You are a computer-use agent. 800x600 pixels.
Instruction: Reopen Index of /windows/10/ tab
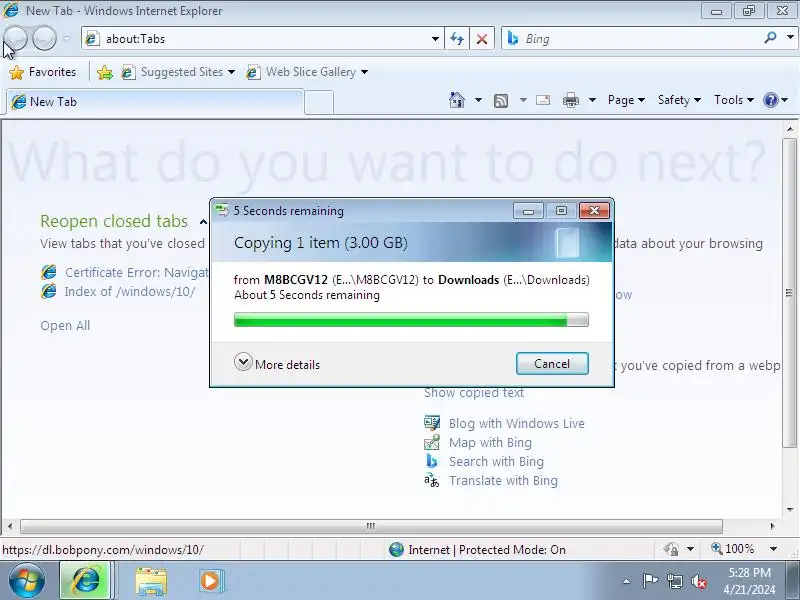tap(130, 292)
